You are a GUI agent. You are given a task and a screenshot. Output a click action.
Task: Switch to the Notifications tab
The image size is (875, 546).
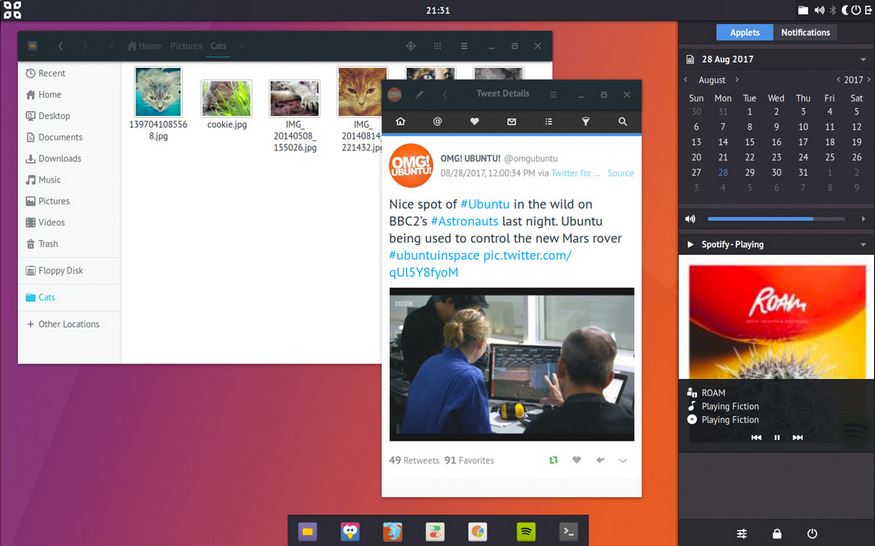pos(805,32)
